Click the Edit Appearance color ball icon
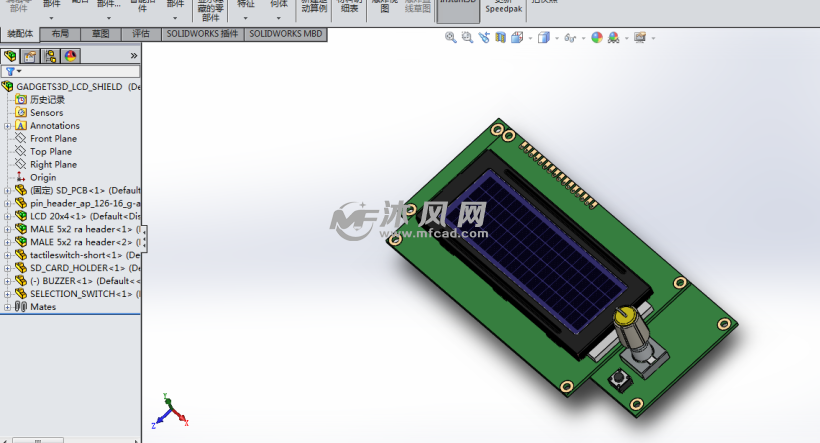This screenshot has width=820, height=443. point(597,37)
